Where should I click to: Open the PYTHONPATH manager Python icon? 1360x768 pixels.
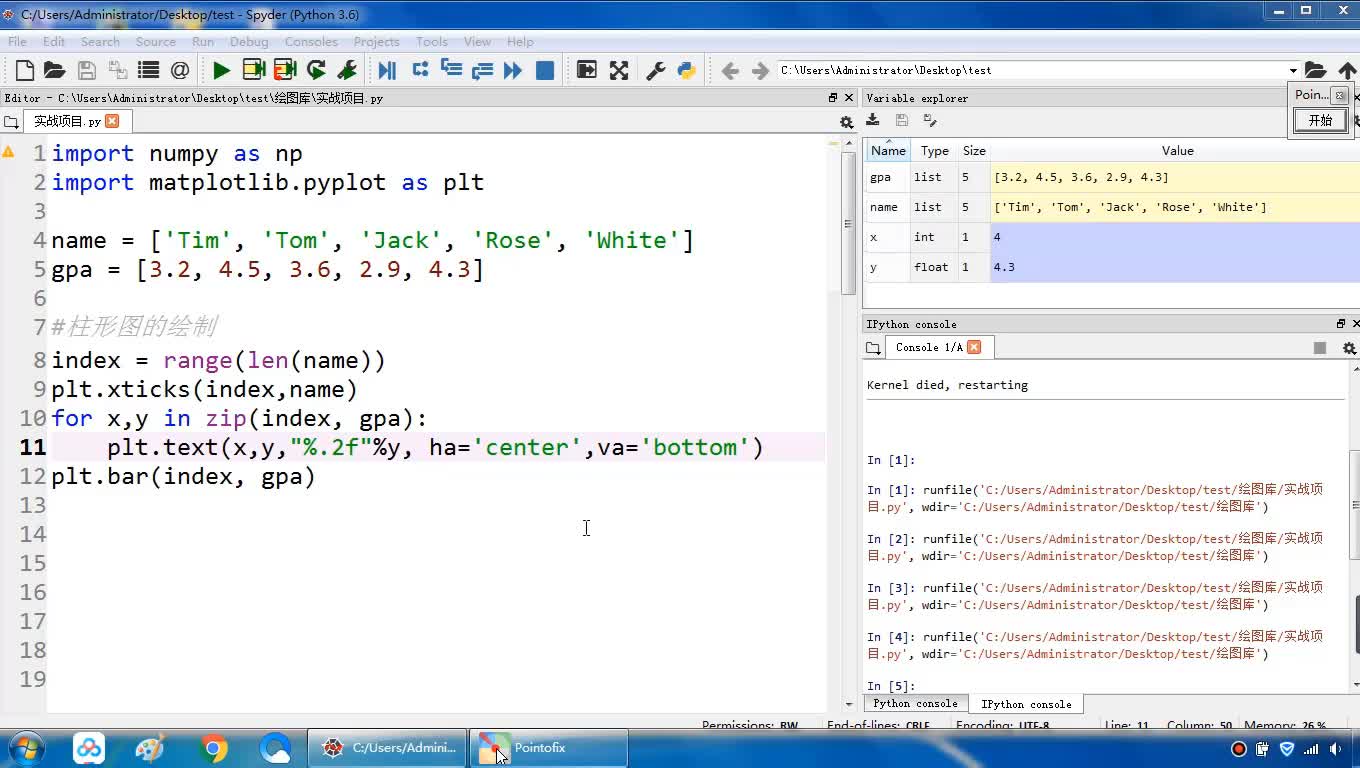coord(686,70)
